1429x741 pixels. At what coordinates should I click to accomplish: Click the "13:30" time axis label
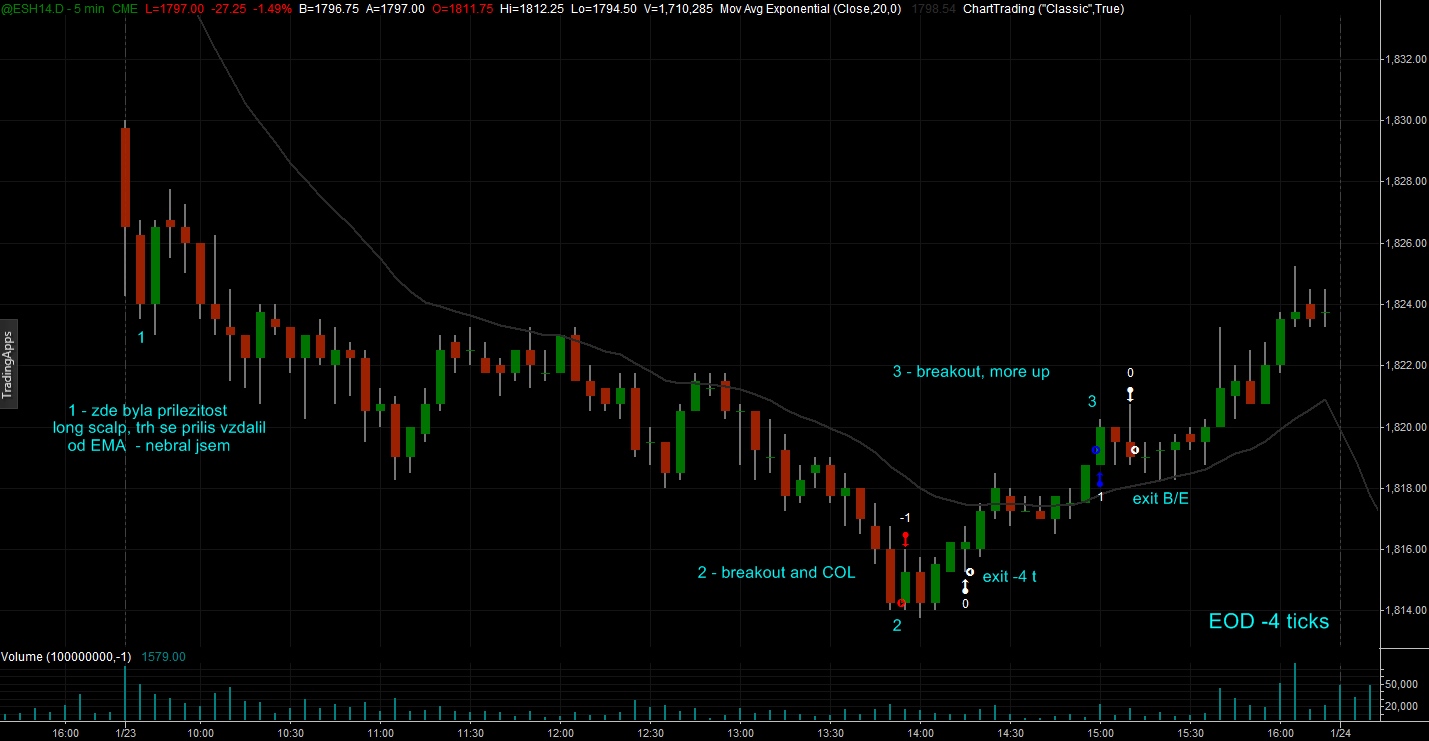coord(830,732)
